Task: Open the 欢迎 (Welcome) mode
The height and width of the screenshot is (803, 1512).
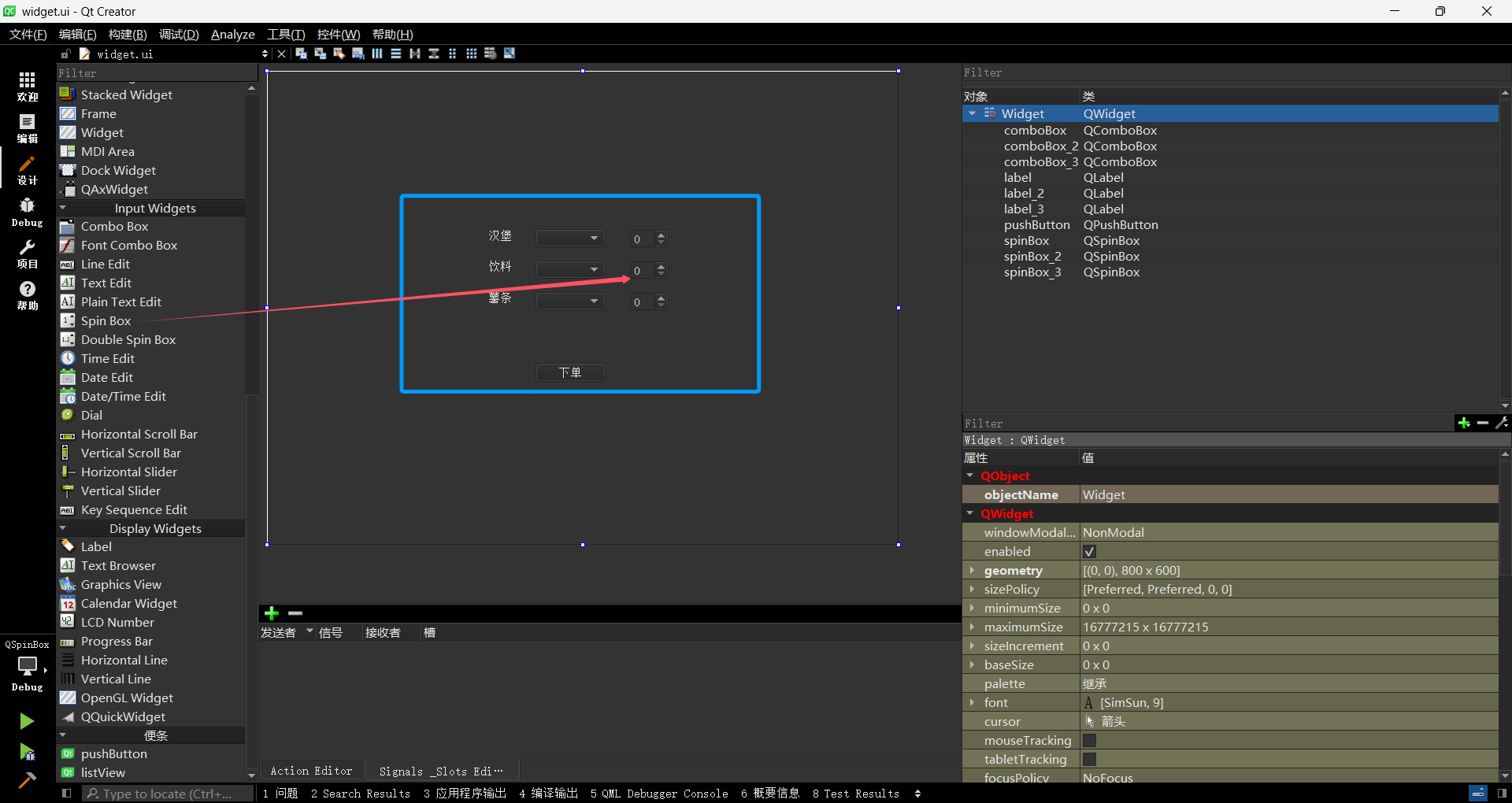Action: click(x=28, y=87)
